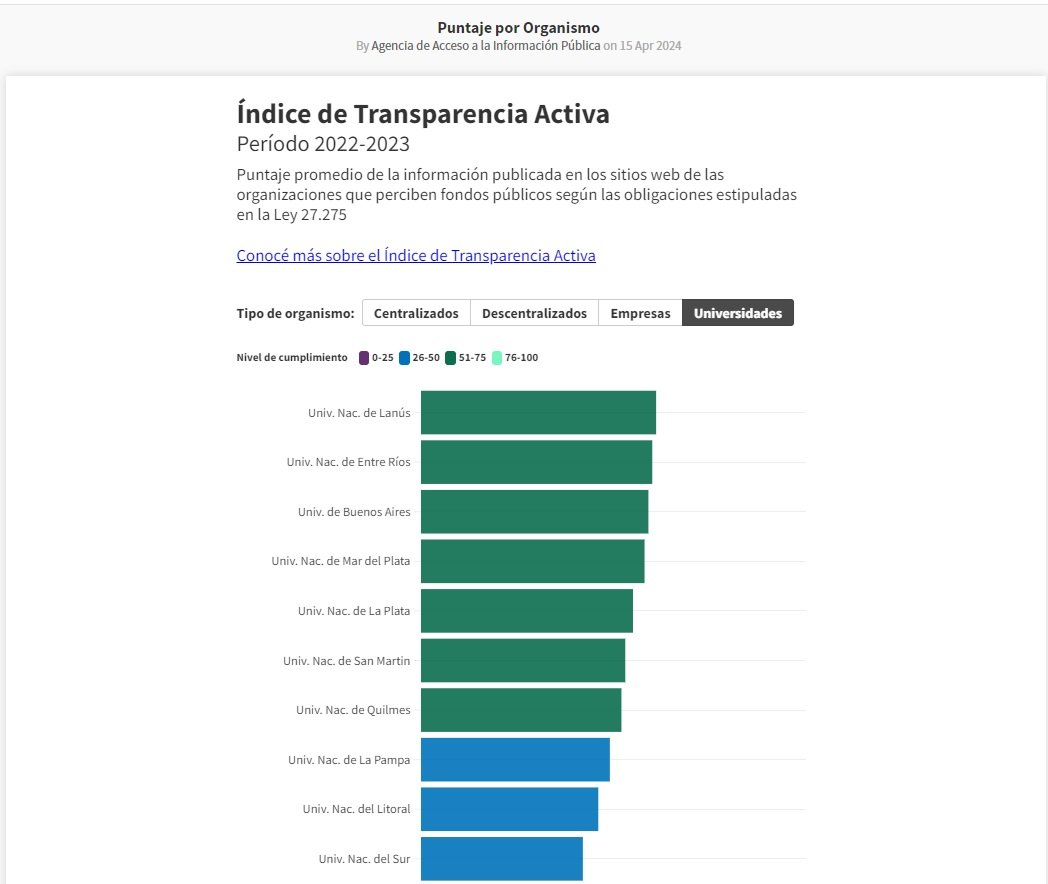Screen dimensions: 1048x884
Task: Click the light green 76-100 legend swatch
Action: tap(497, 358)
